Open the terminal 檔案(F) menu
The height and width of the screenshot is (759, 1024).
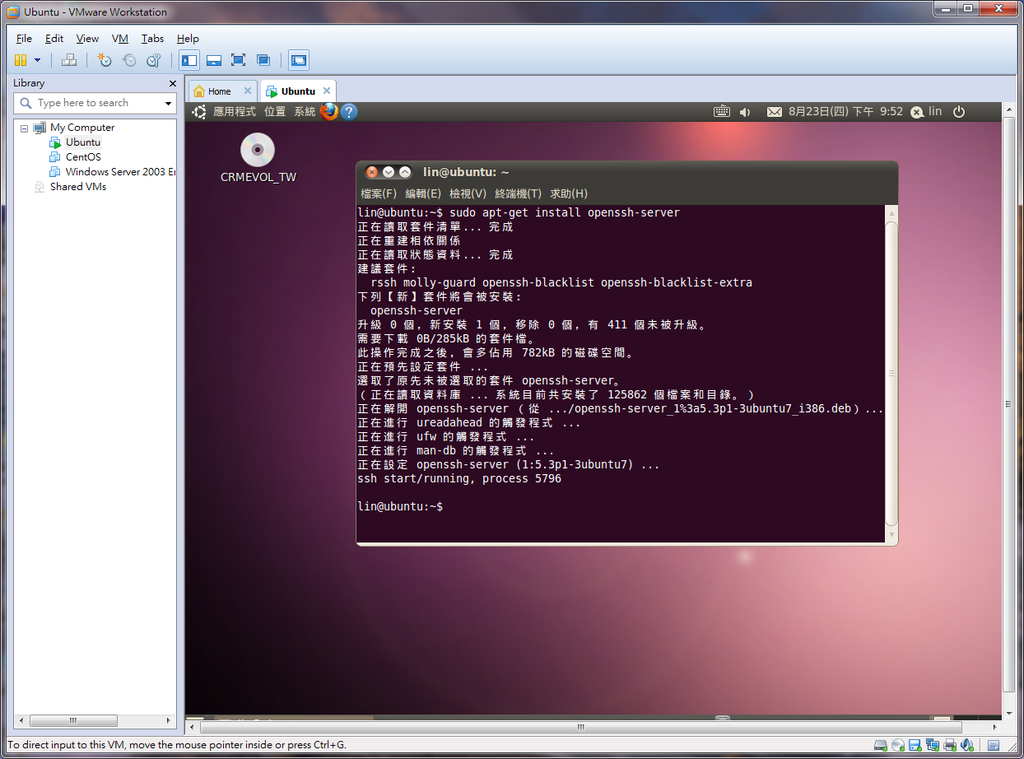pos(379,194)
